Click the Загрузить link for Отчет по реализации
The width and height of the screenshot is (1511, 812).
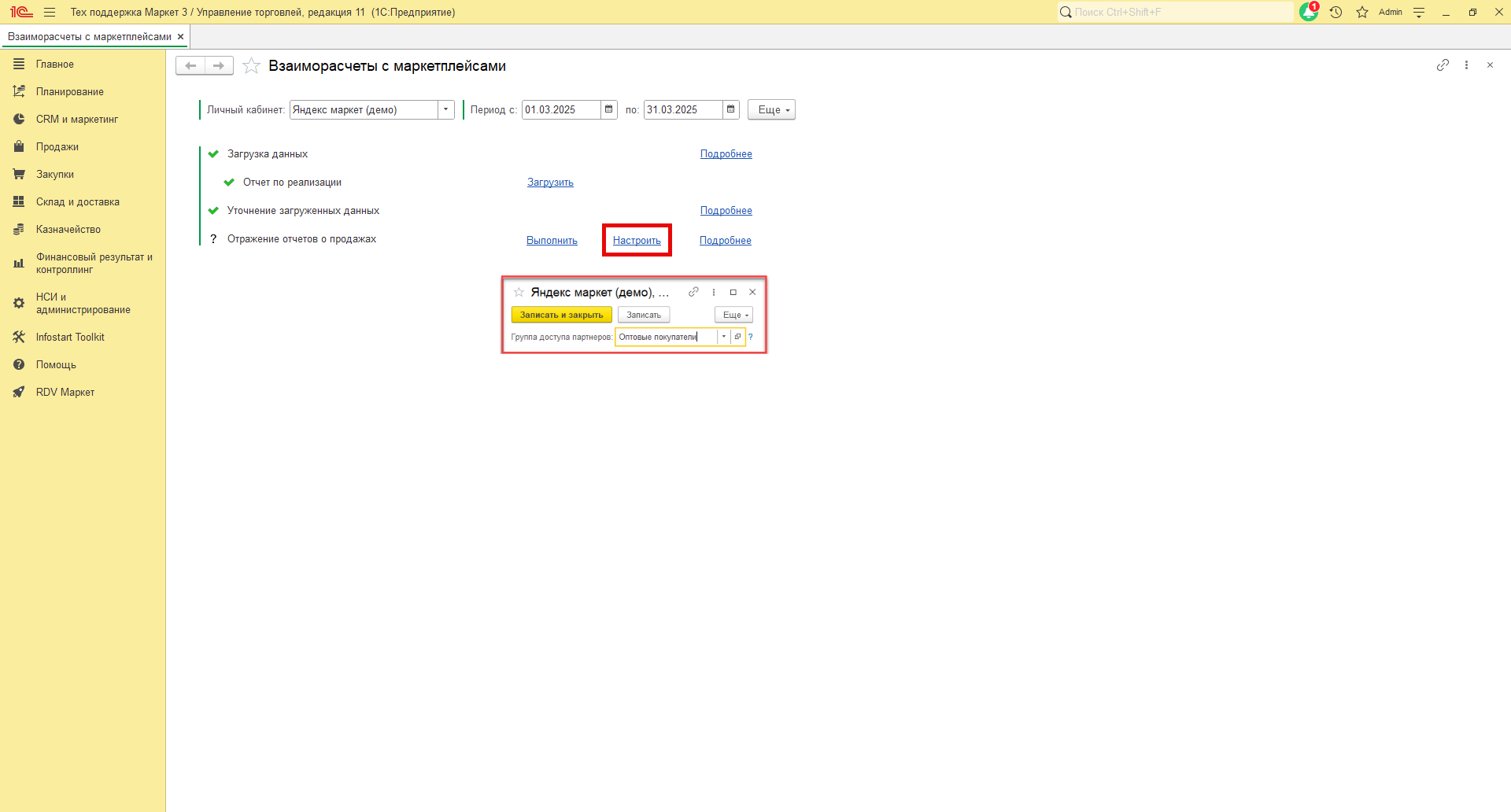coord(550,182)
